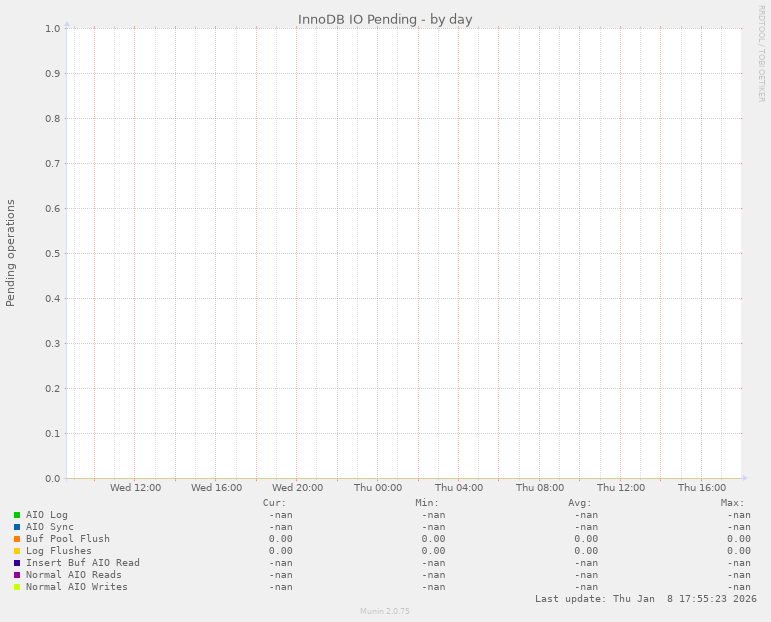Click the 0.1 y-axis value
Viewport: 771px width, 622px height.
coord(53,434)
